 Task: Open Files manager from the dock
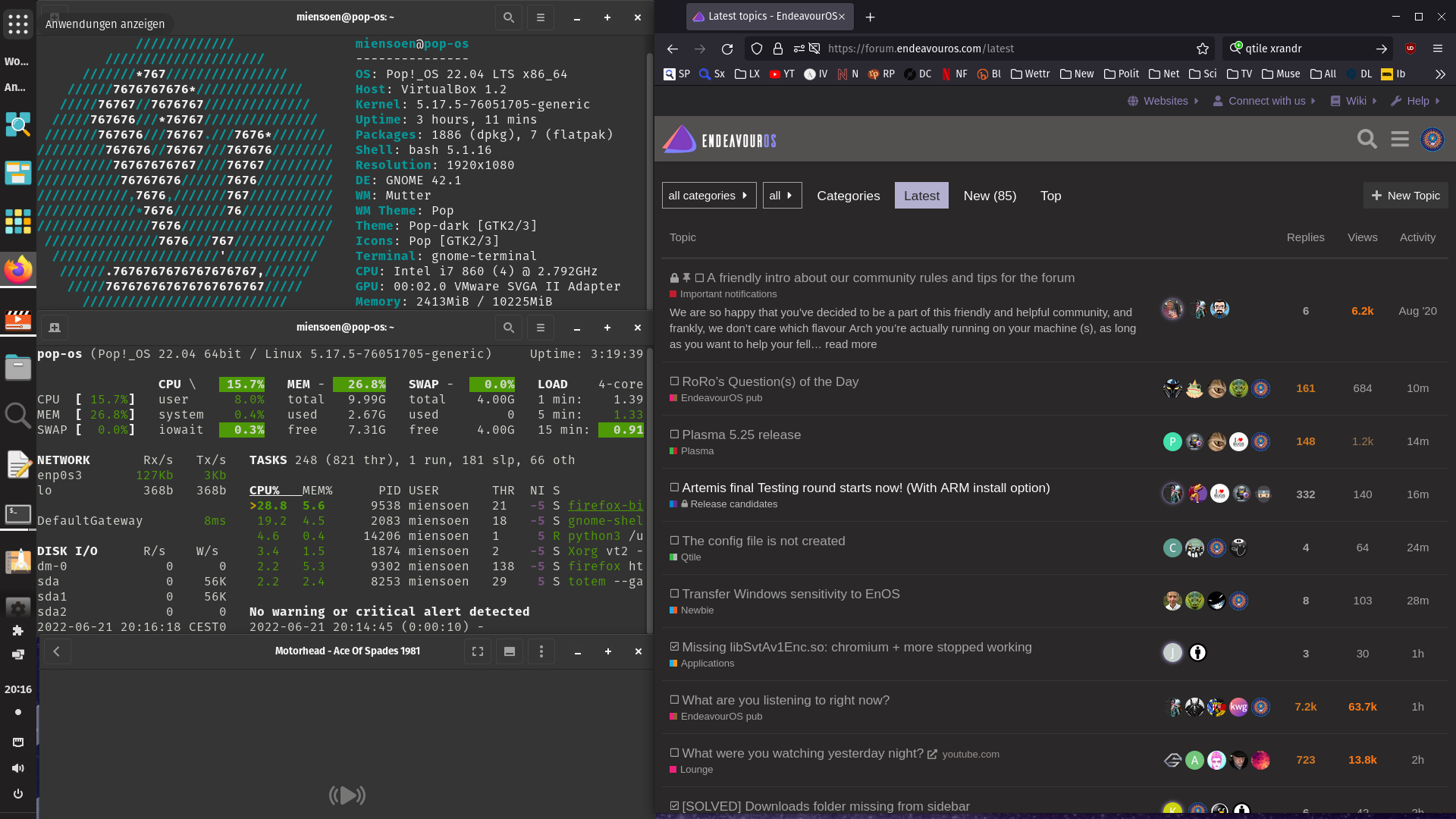click(x=18, y=368)
